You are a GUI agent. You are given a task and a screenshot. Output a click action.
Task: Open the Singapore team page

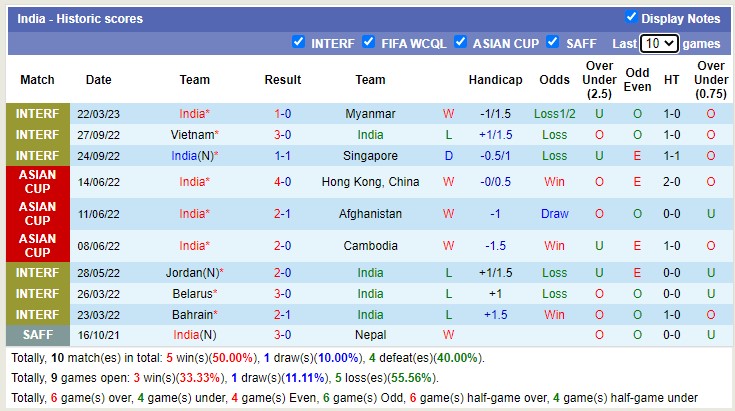[x=370, y=156]
